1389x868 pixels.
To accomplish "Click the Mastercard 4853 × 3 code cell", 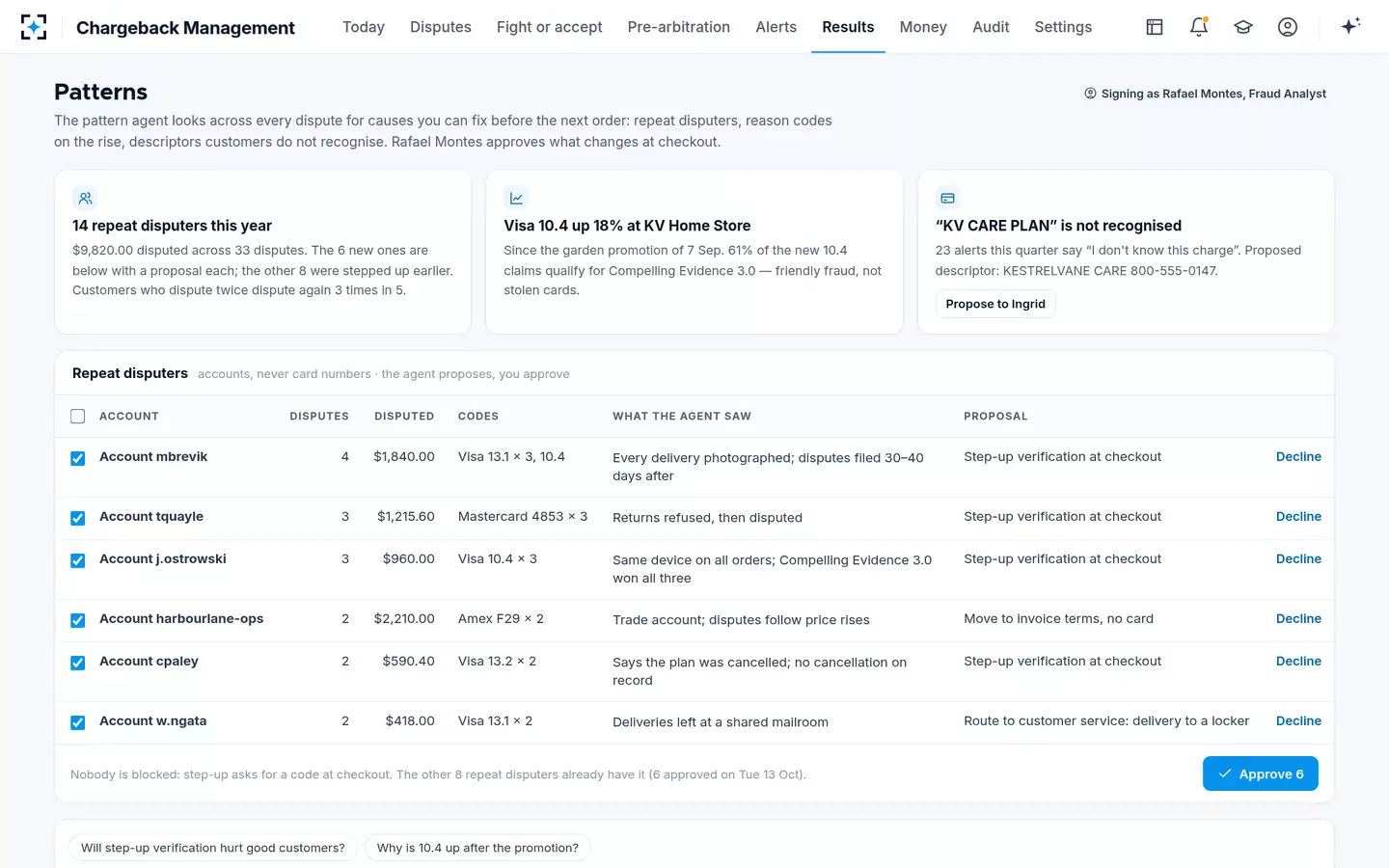I will [x=523, y=517].
